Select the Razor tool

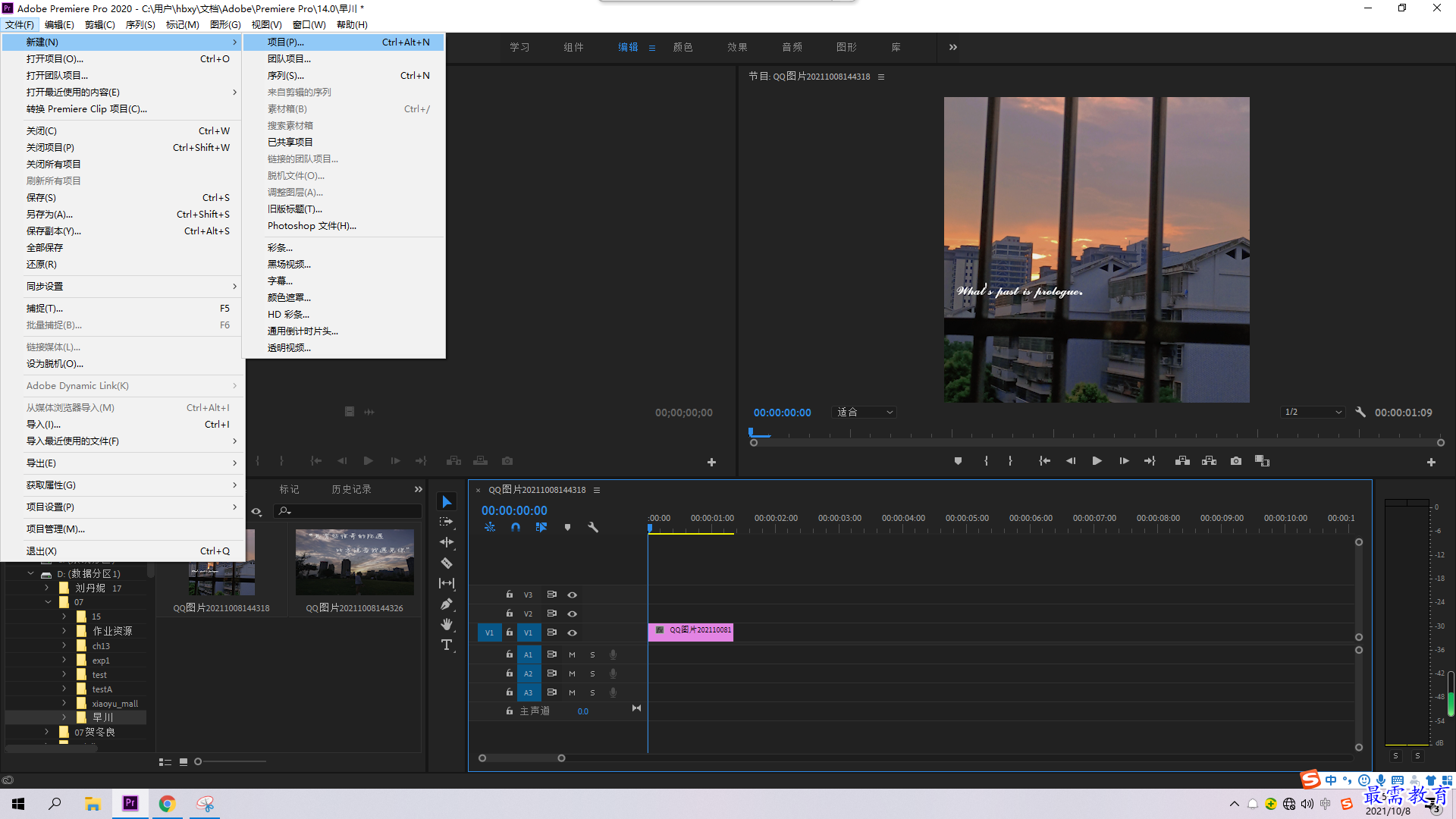point(447,563)
